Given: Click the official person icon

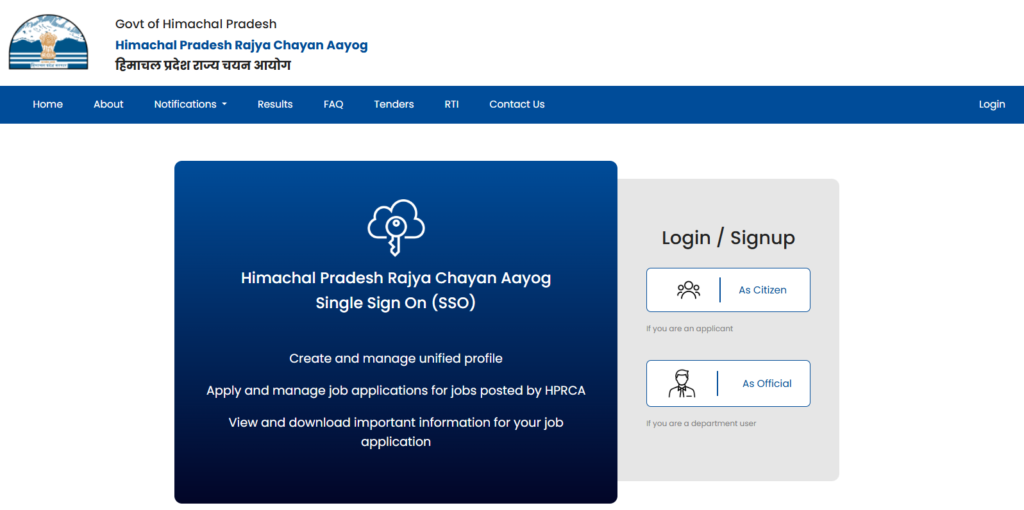Looking at the screenshot, I should tap(682, 383).
